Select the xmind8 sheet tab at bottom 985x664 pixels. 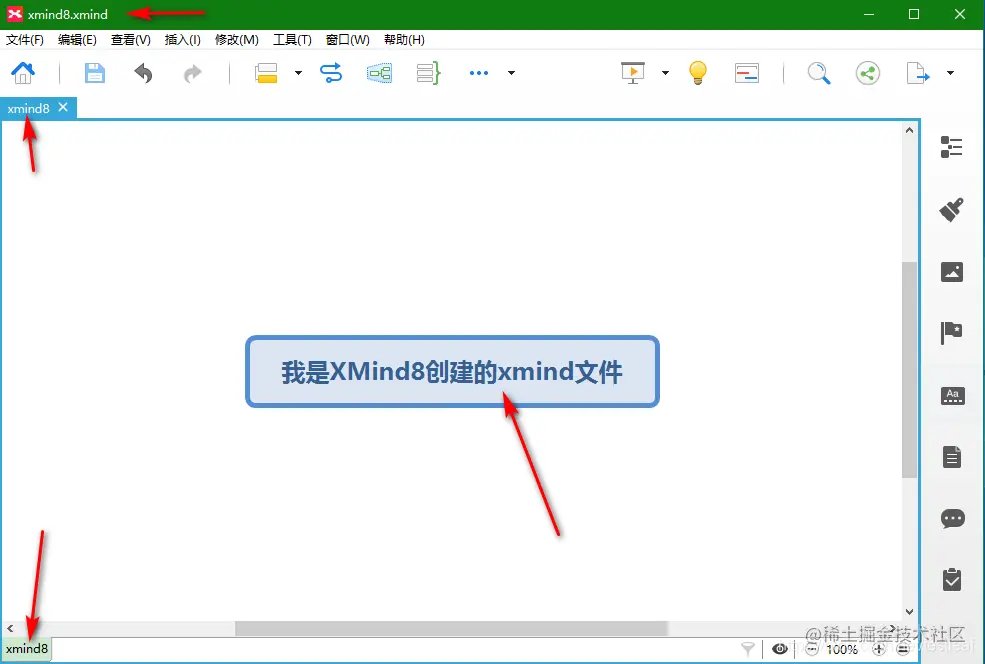pos(27,648)
